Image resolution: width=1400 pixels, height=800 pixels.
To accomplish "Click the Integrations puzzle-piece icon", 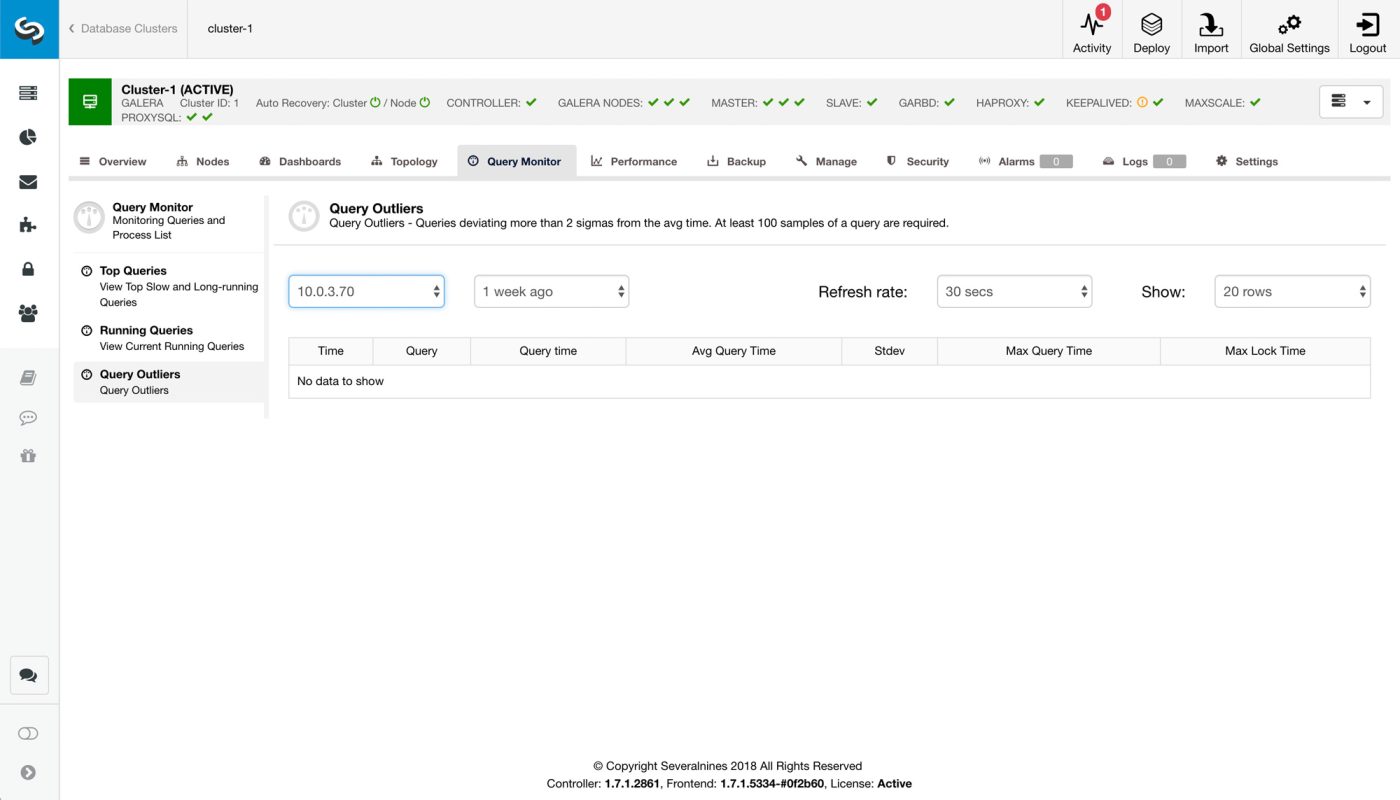I will [x=29, y=225].
